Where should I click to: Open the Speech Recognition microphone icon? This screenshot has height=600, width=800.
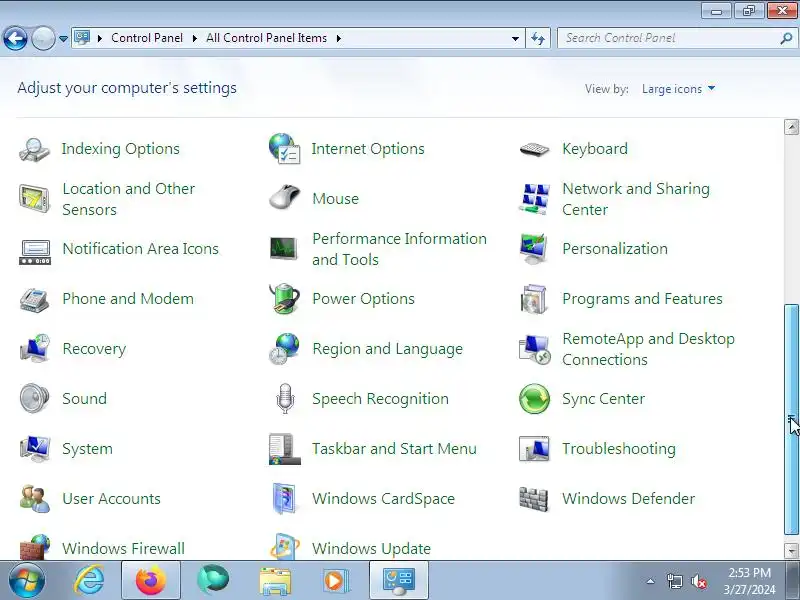(285, 398)
